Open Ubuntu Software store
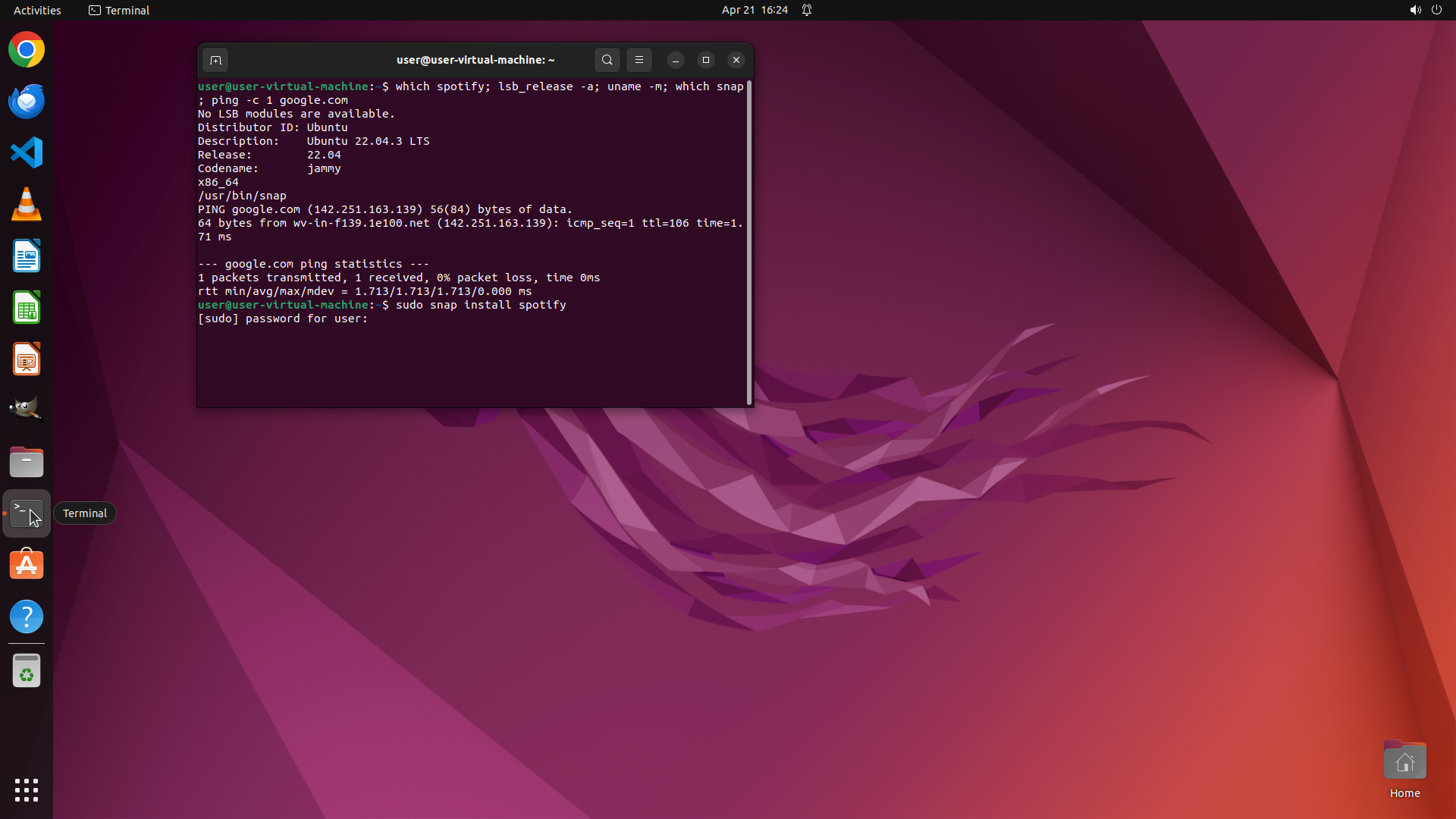Image resolution: width=1456 pixels, height=819 pixels. point(27,565)
